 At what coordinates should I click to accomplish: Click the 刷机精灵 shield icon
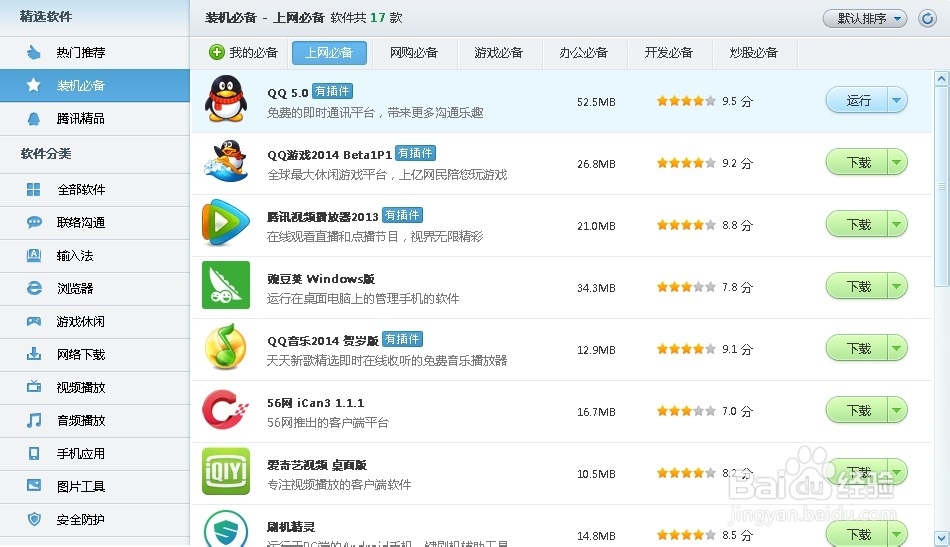[x=226, y=529]
